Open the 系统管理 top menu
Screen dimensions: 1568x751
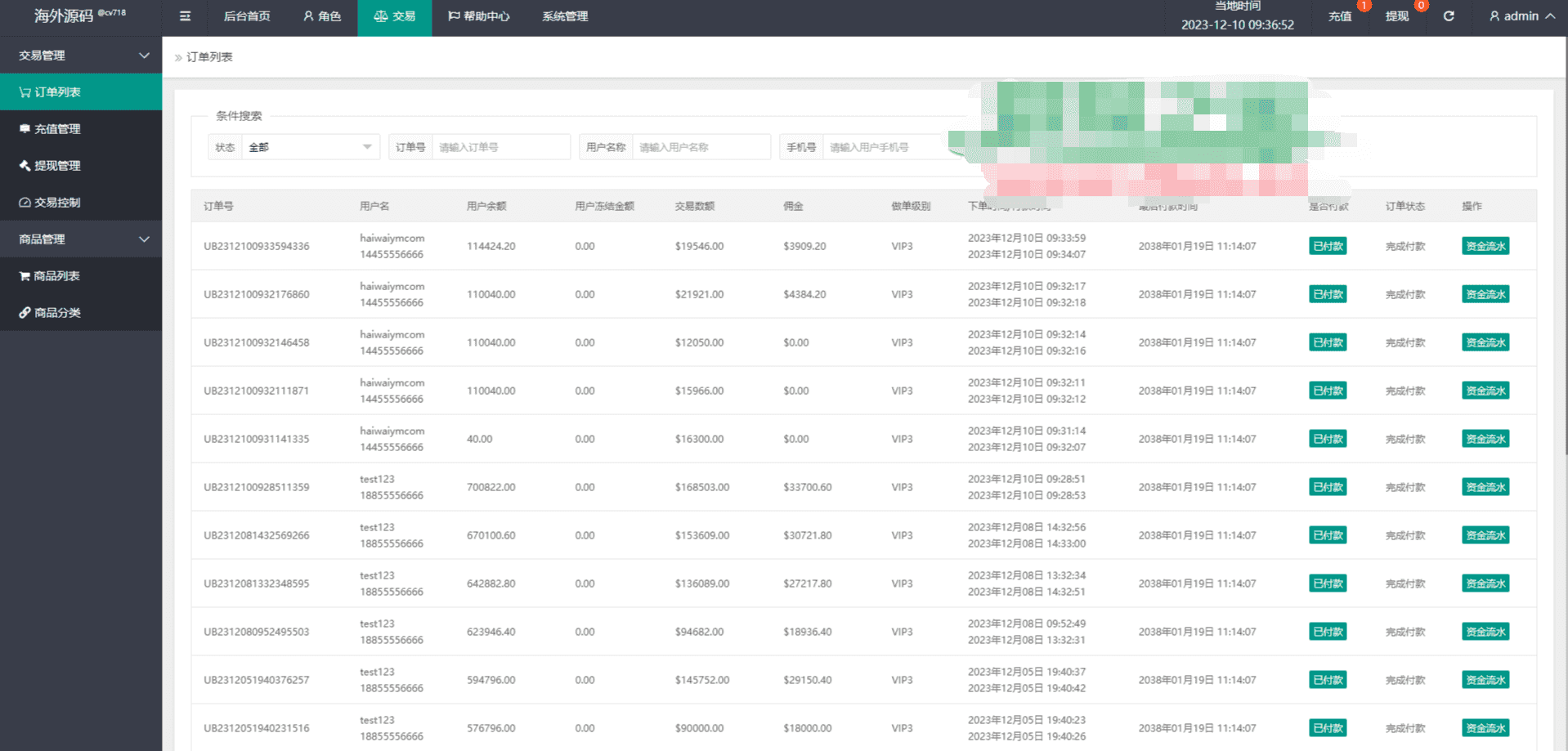565,16
